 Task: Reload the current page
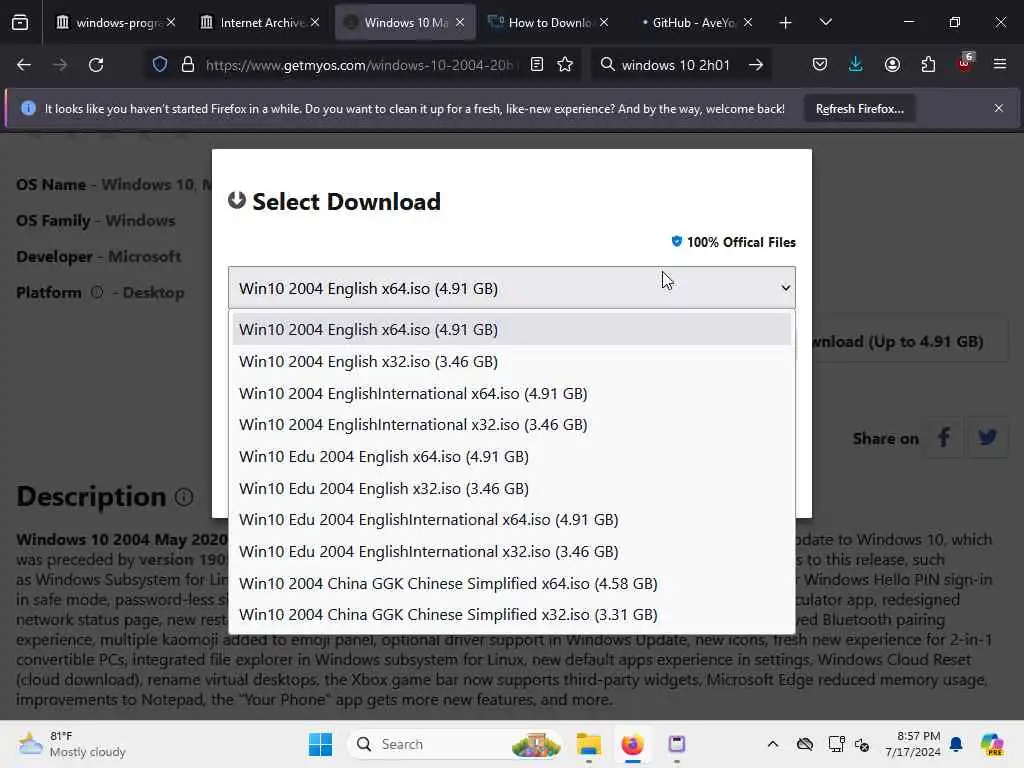pyautogui.click(x=96, y=65)
